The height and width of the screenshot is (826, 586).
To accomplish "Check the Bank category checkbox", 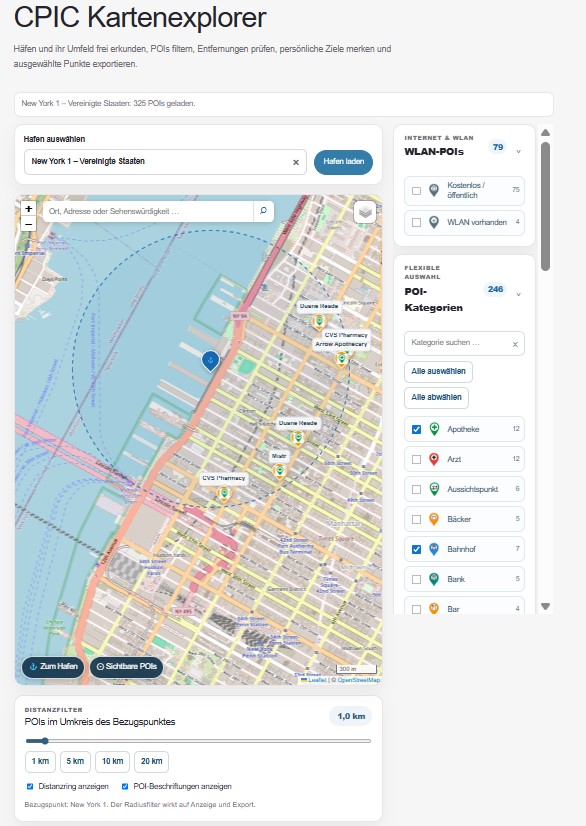I will pyautogui.click(x=416, y=579).
